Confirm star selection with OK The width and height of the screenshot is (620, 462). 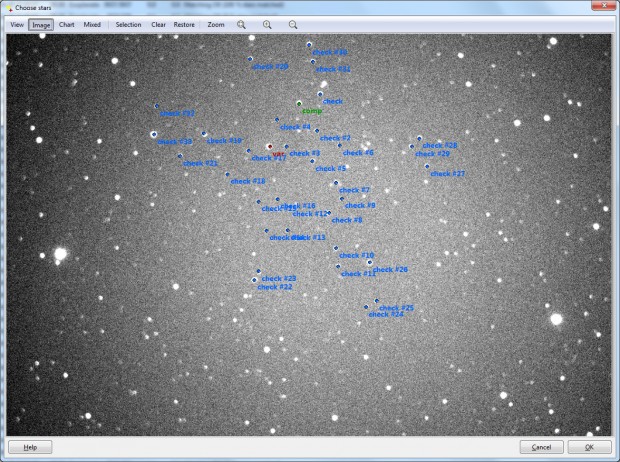[x=589, y=447]
